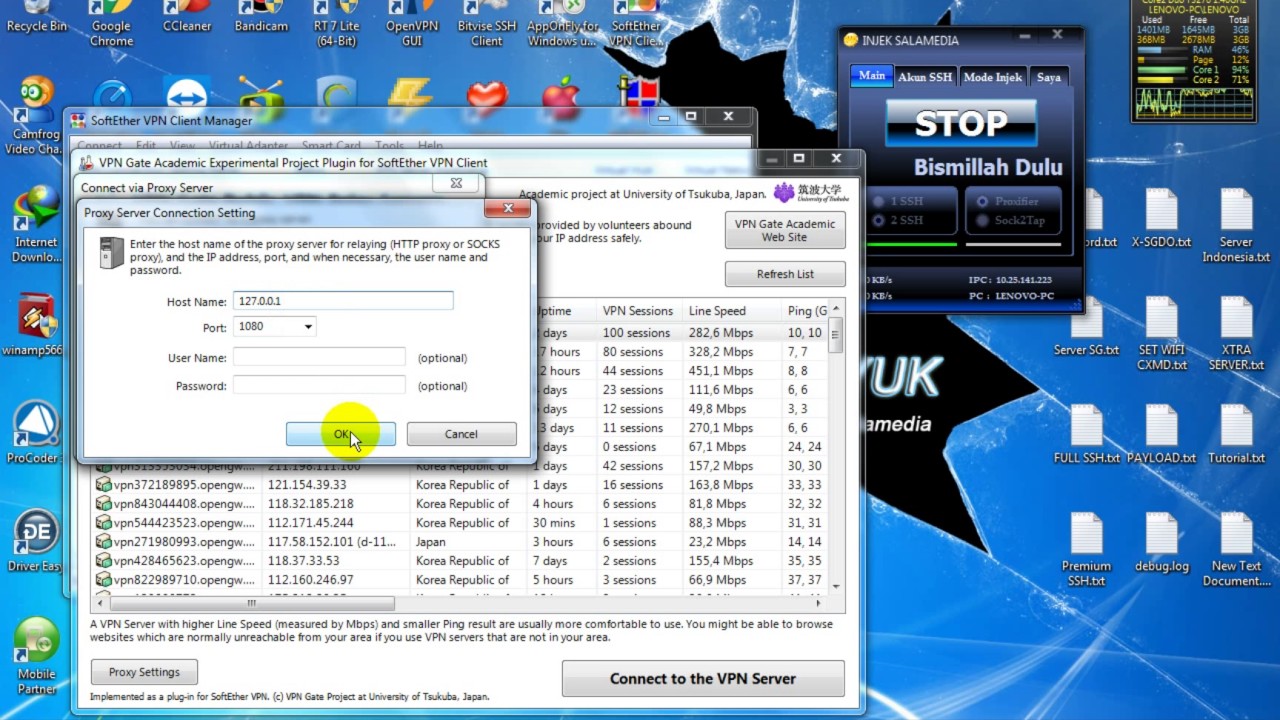Viewport: 1280px width, 720px height.
Task: Click the red apple desktop icon
Action: tap(561, 96)
